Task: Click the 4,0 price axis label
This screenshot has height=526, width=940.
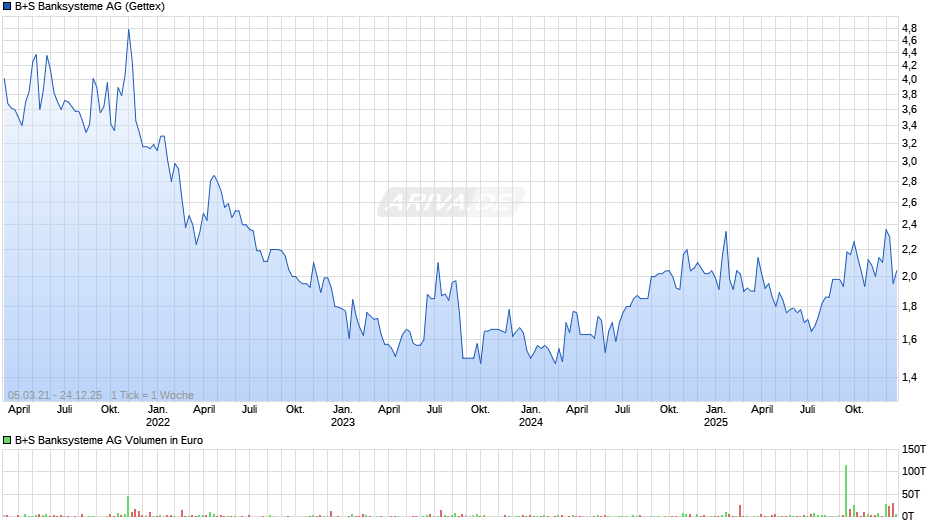Action: (x=909, y=79)
